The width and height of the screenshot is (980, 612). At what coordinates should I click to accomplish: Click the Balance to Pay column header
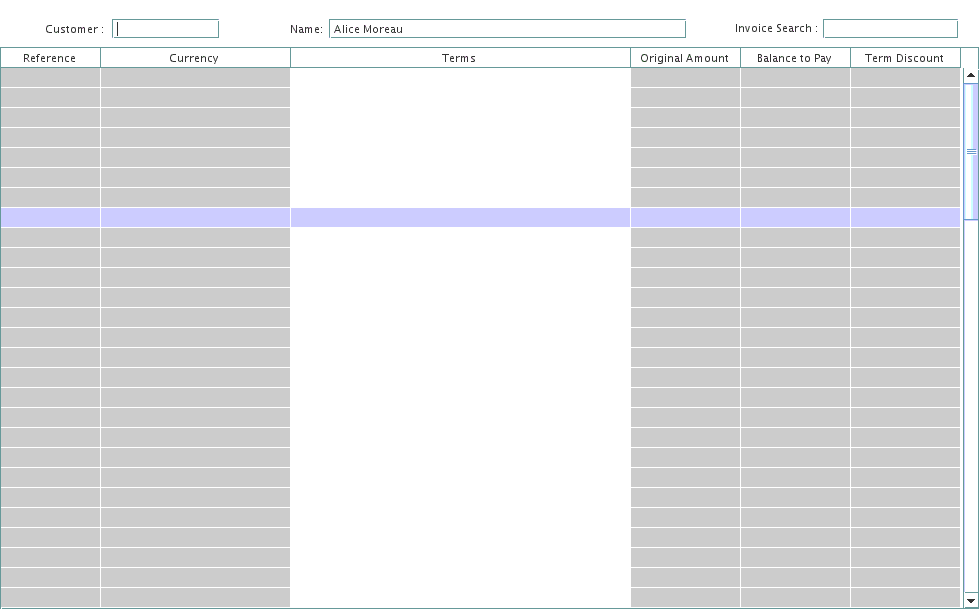795,58
